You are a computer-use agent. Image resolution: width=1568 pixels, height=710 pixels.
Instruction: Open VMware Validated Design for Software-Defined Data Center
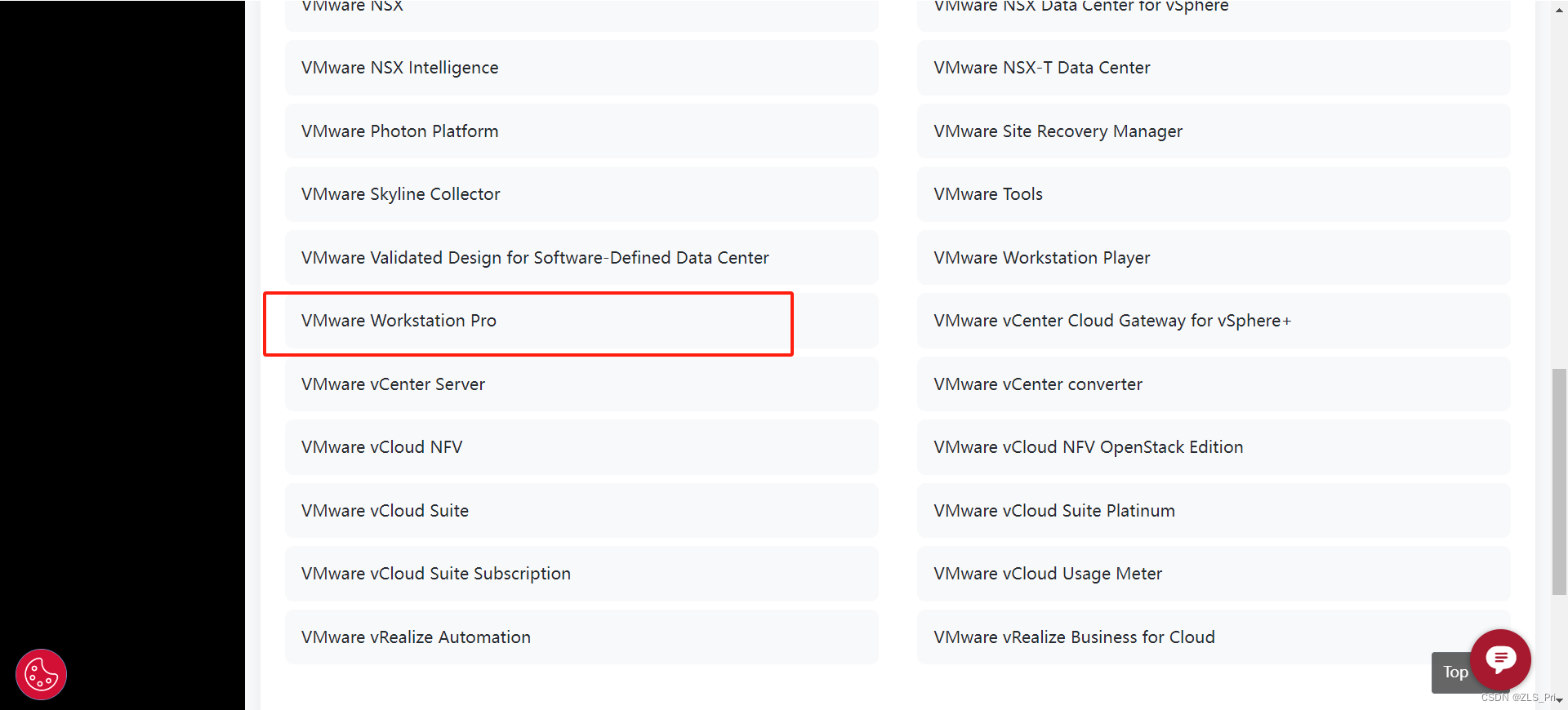(x=581, y=258)
